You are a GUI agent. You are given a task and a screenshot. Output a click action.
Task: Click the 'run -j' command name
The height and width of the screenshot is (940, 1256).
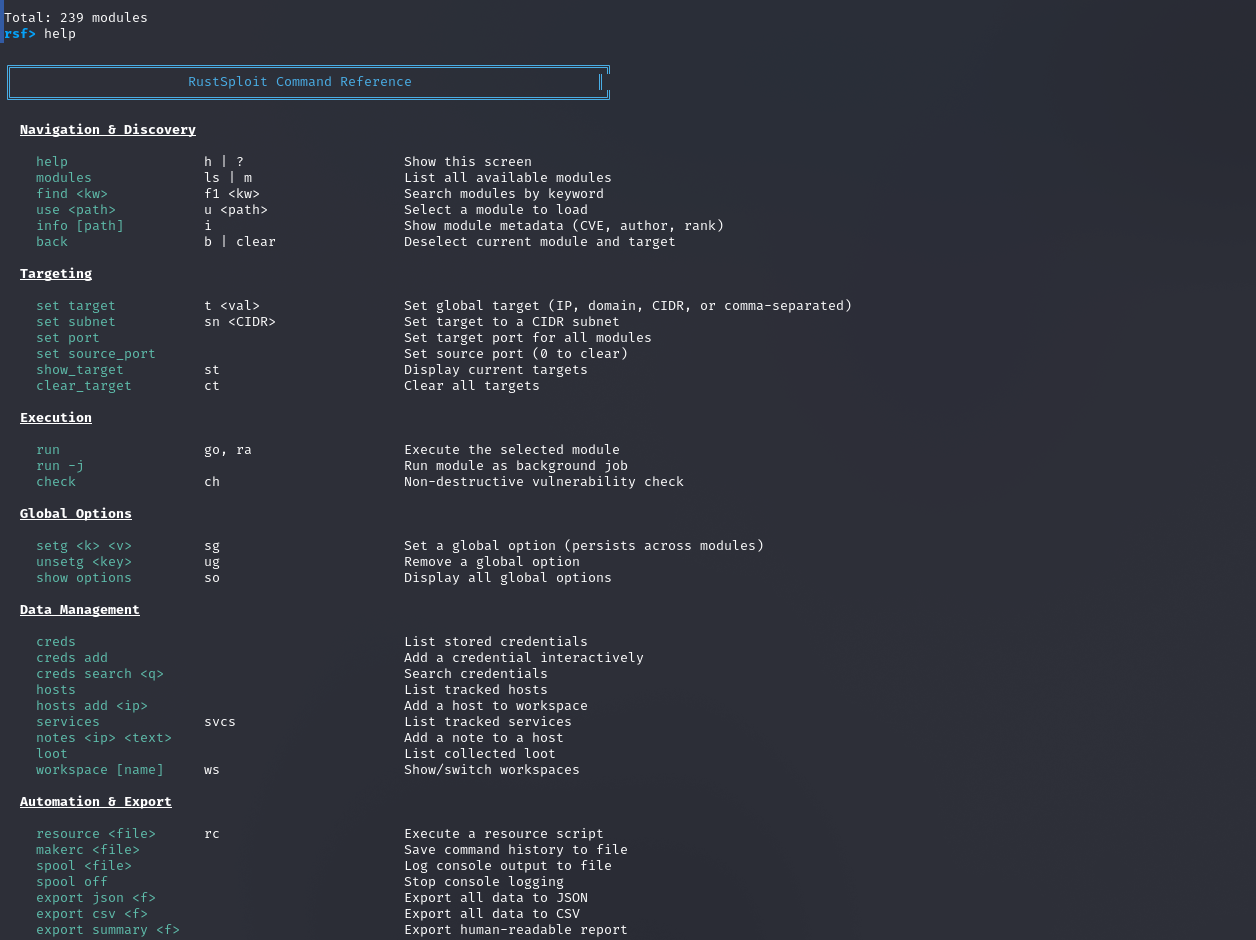tap(60, 466)
